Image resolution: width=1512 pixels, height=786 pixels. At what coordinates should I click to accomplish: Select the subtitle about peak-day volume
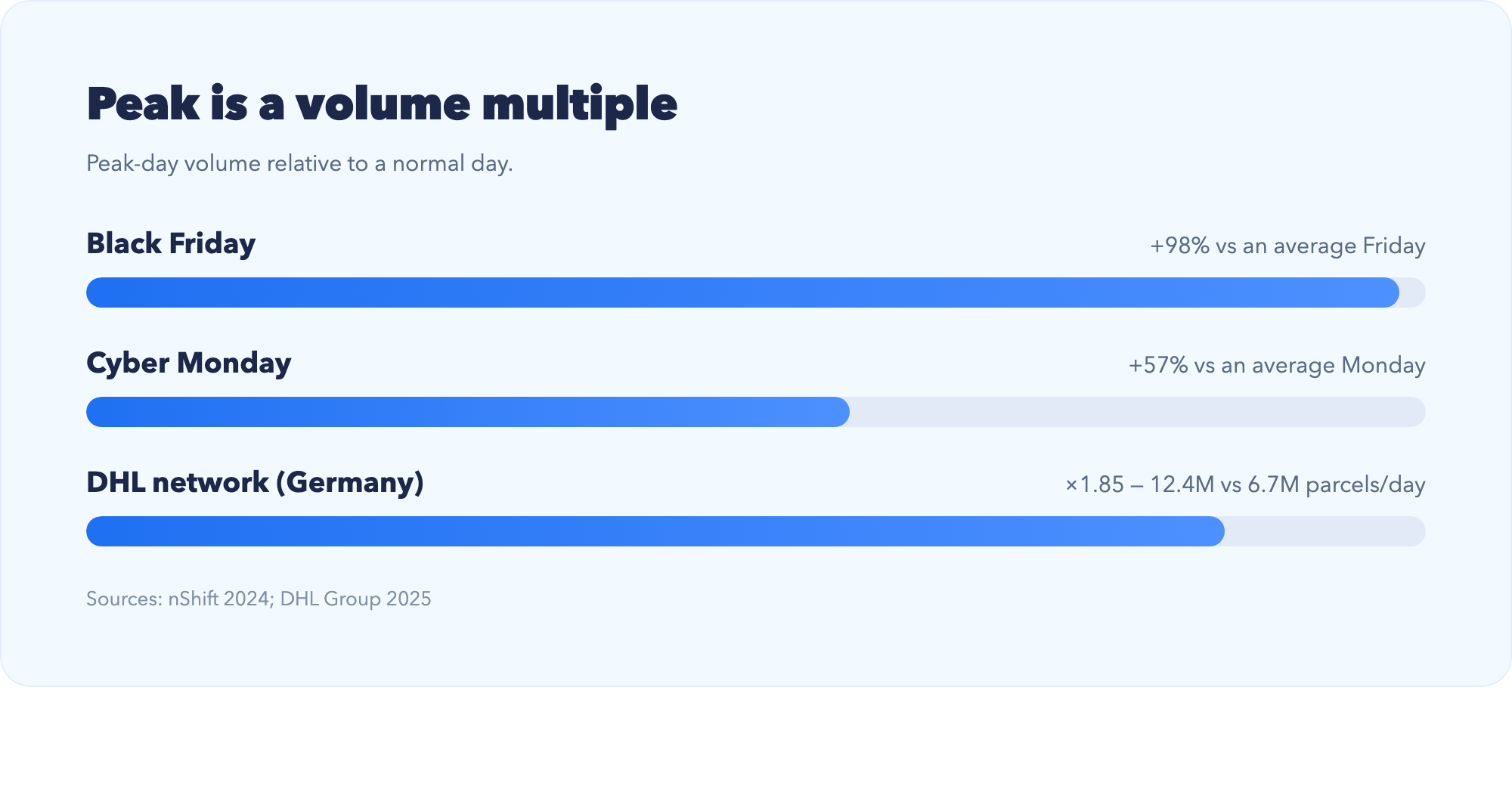[299, 164]
